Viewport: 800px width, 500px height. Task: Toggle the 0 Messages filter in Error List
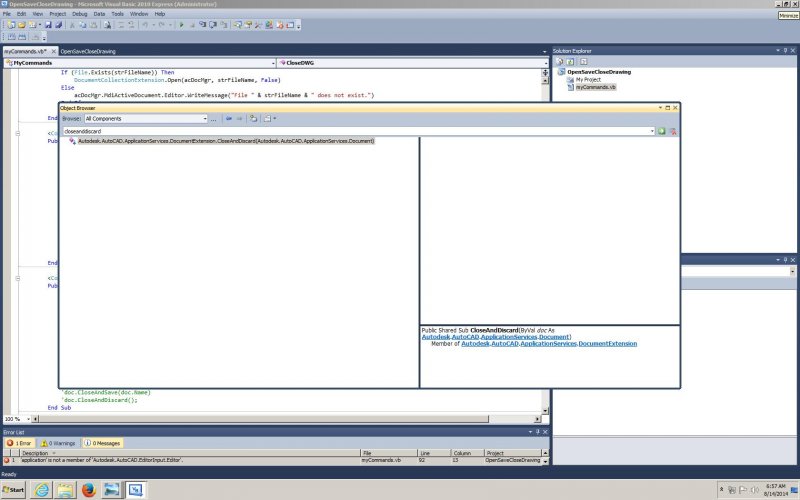[102, 443]
